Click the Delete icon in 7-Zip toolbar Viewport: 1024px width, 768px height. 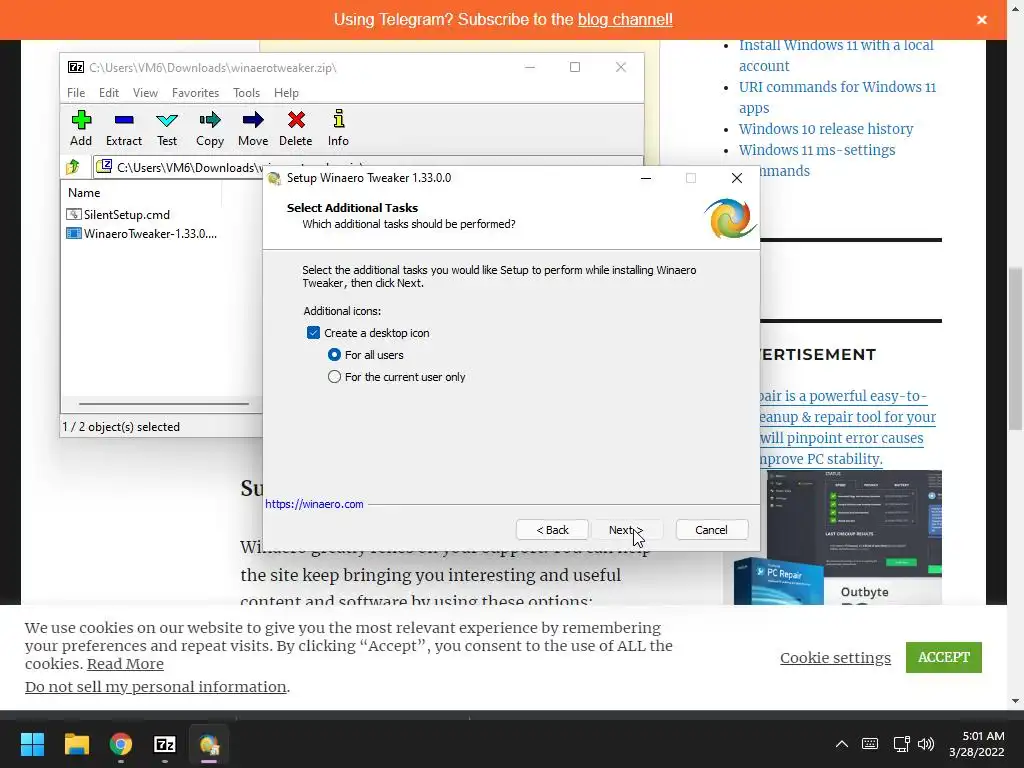(x=296, y=128)
